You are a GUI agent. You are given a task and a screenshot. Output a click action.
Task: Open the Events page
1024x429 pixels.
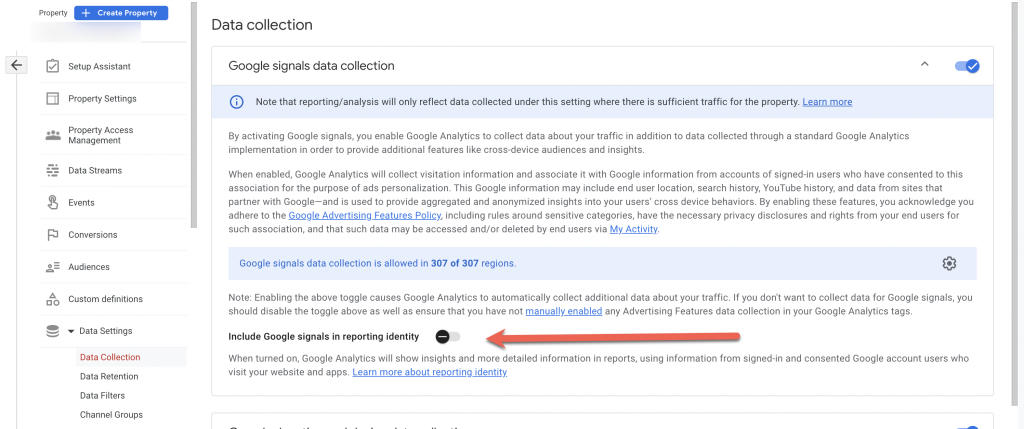pyautogui.click(x=82, y=202)
